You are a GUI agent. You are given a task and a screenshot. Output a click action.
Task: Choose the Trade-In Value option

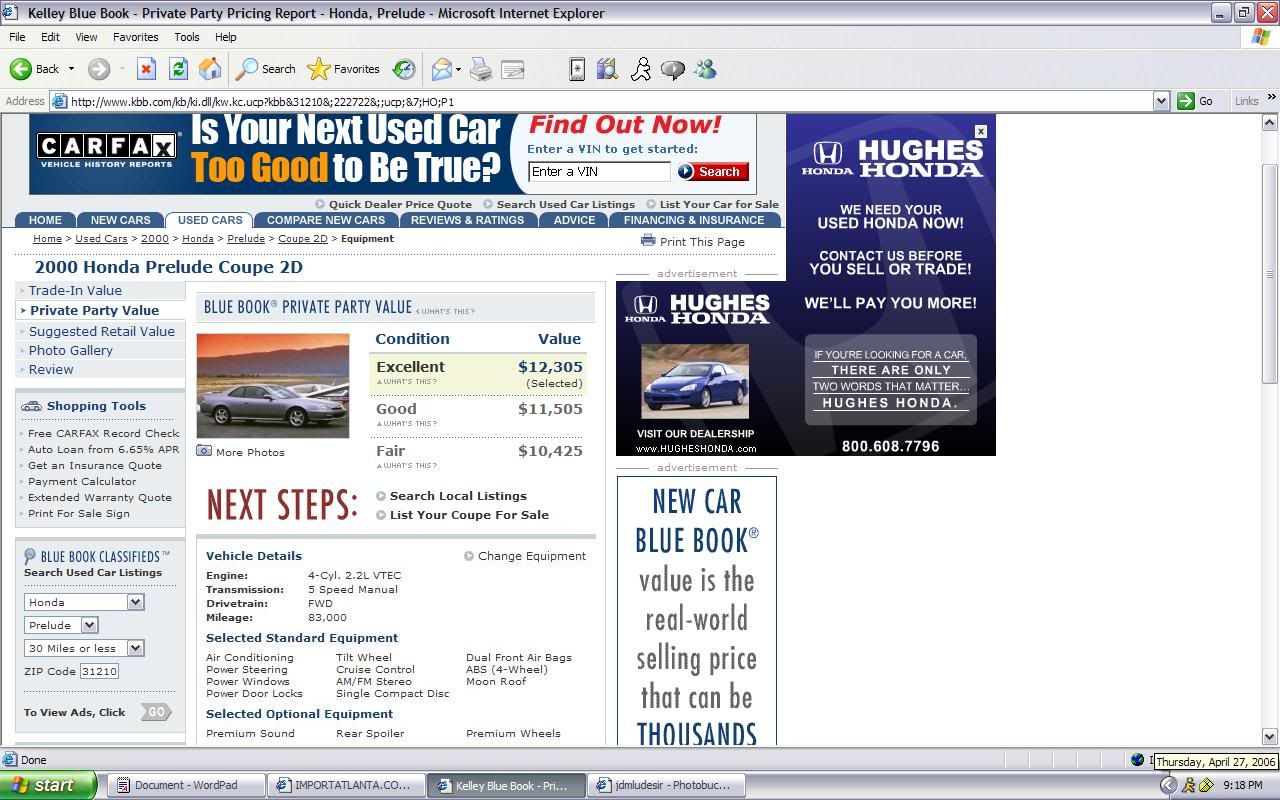coord(75,290)
